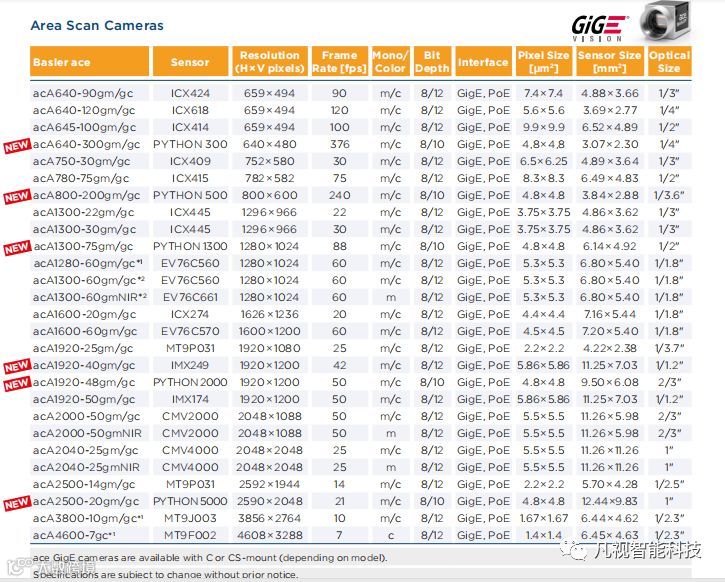Select model acA640-90gm/gc
Viewport: 725px width, 582px height.
83,93
